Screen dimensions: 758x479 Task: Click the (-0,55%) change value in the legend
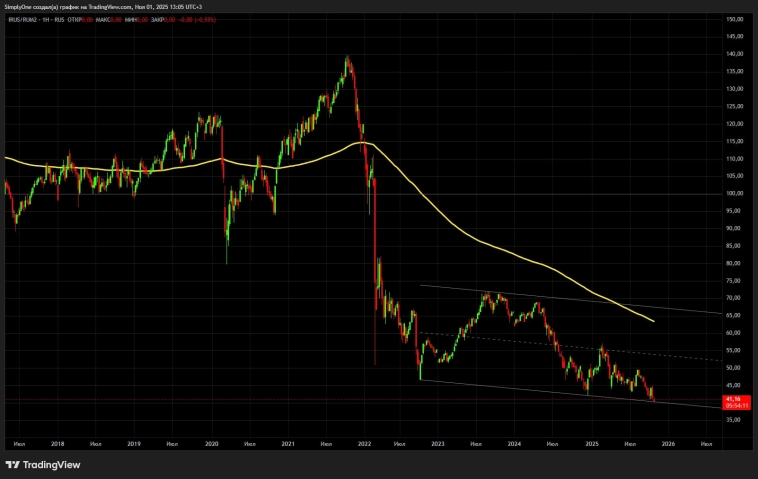(x=205, y=20)
